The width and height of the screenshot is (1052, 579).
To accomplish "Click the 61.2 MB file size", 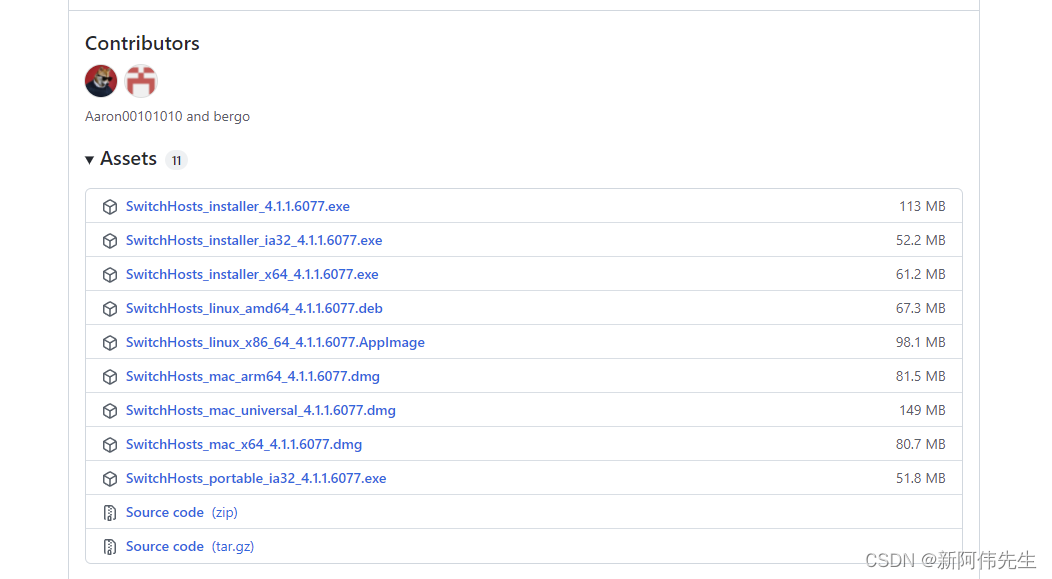I will [920, 274].
